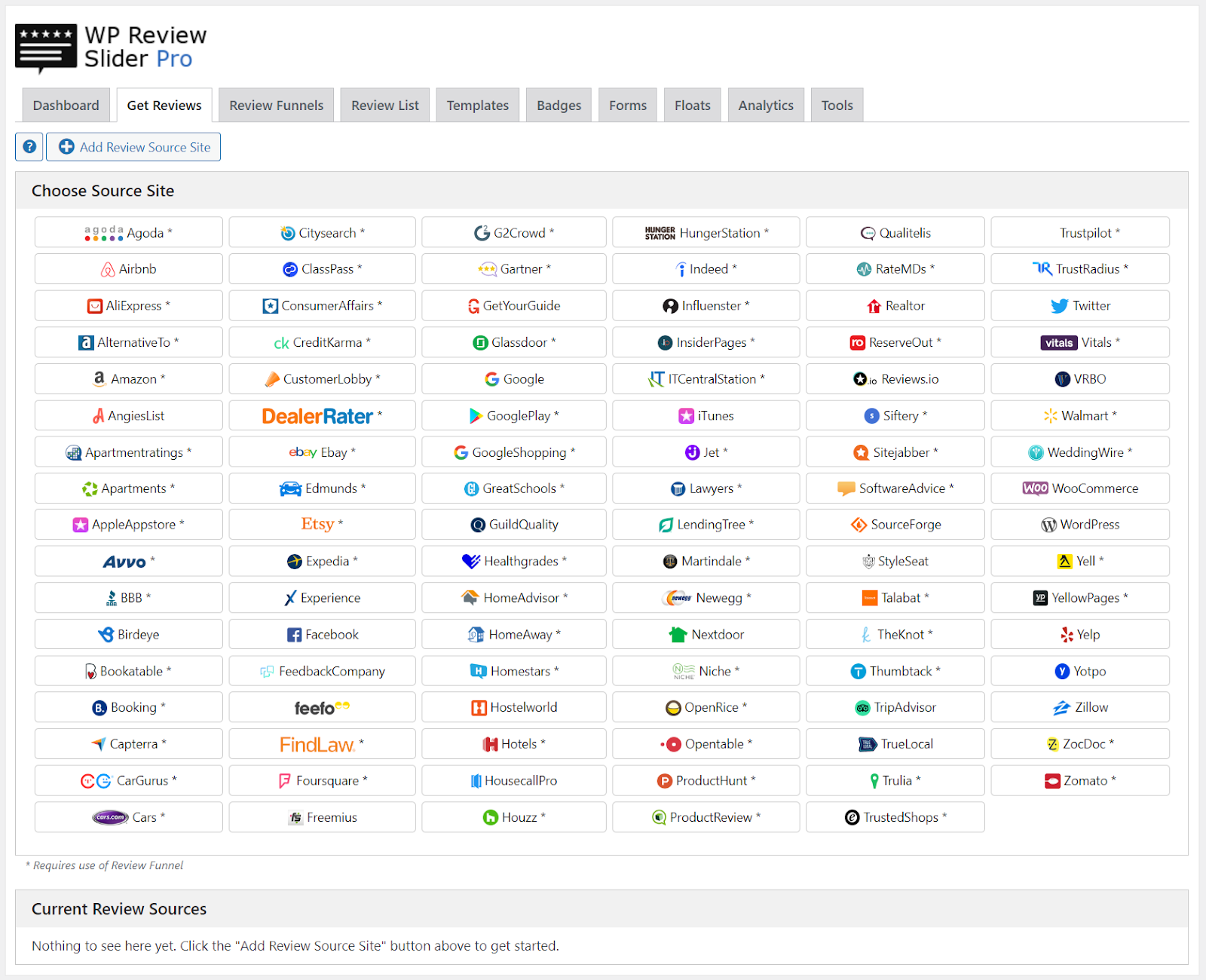Screen dimensions: 1206x980
Task: Click the SourceForge diamond icon
Action: click(859, 525)
